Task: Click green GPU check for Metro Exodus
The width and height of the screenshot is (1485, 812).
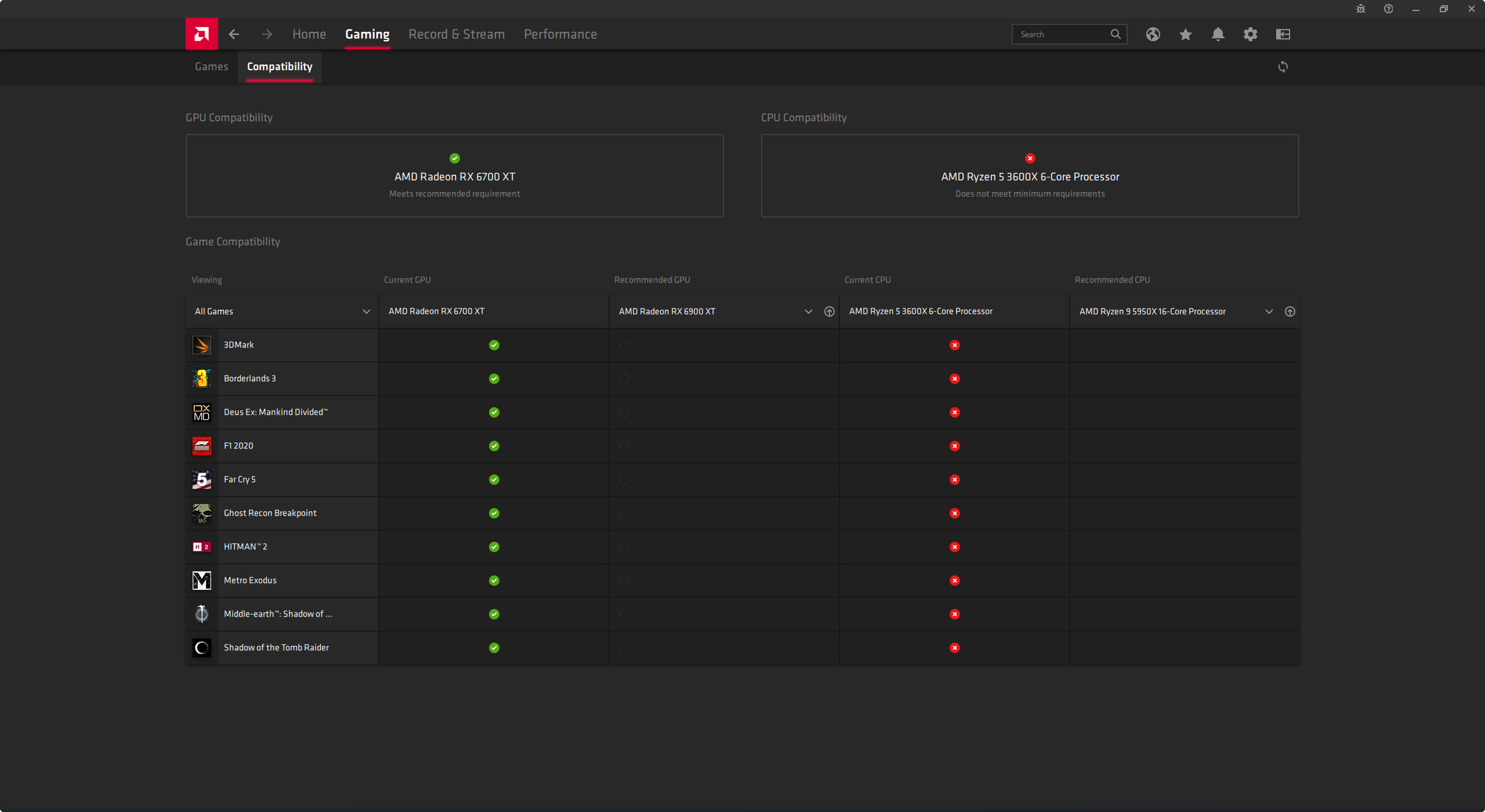Action: point(494,581)
